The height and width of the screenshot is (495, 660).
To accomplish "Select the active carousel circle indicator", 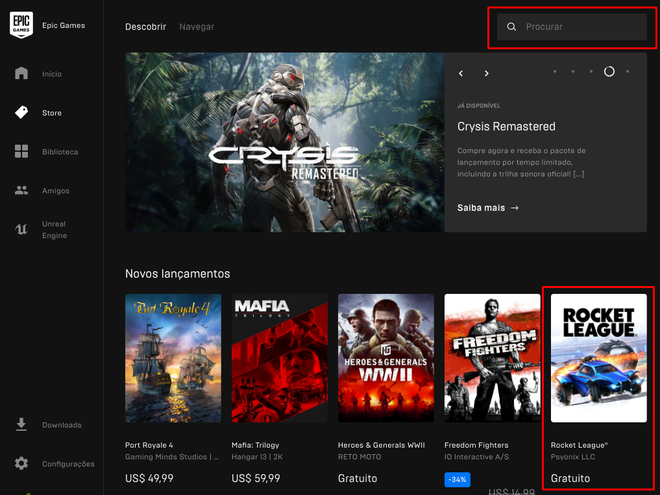I will (x=609, y=72).
